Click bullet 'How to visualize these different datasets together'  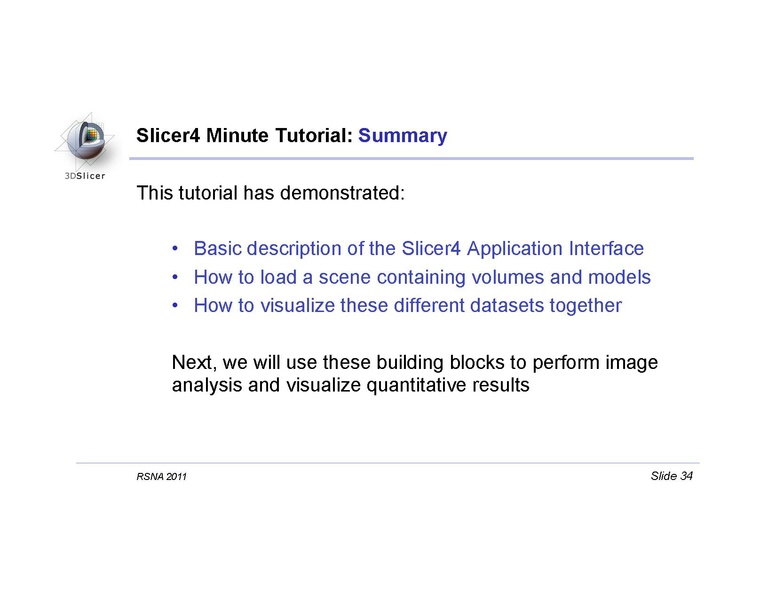click(x=408, y=305)
